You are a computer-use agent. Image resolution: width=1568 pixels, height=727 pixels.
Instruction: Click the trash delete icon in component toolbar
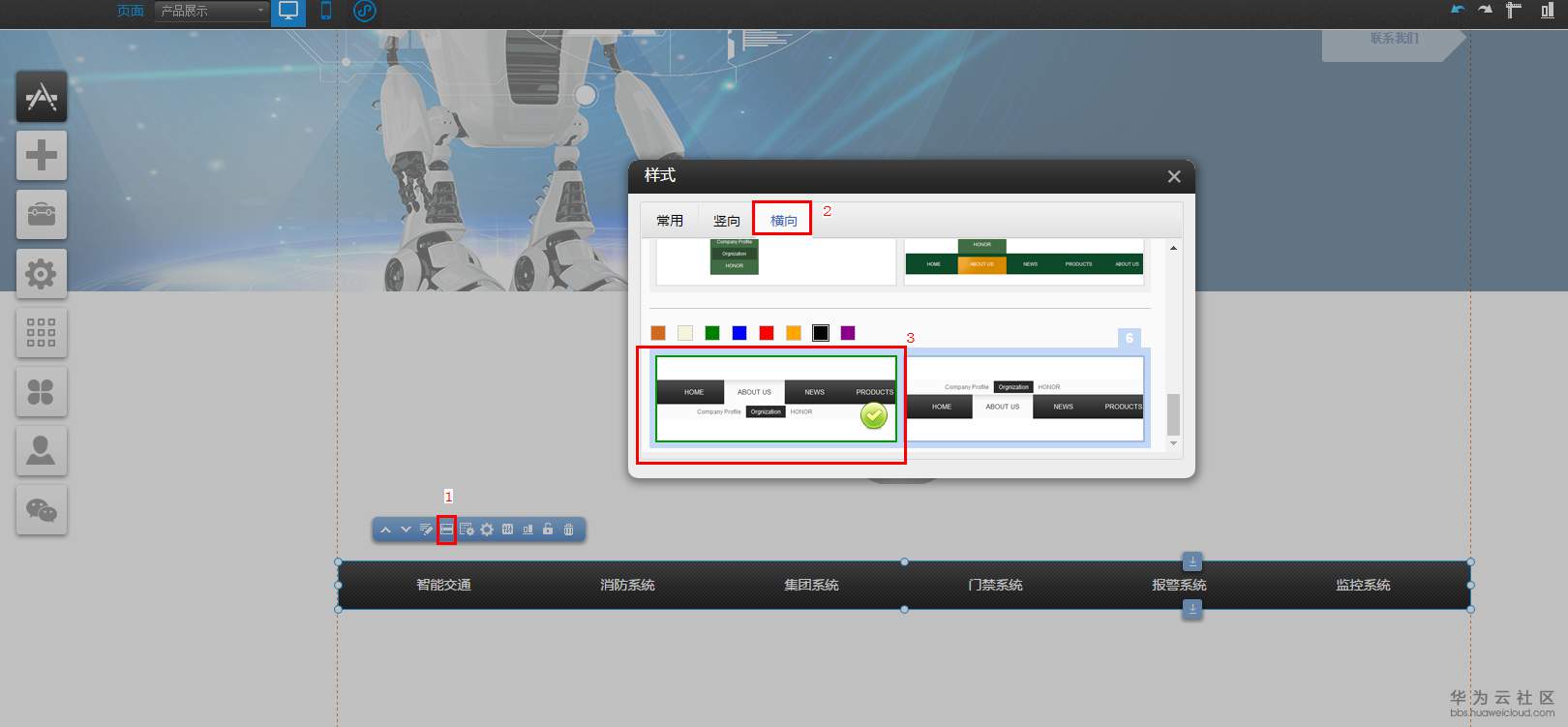pyautogui.click(x=568, y=530)
